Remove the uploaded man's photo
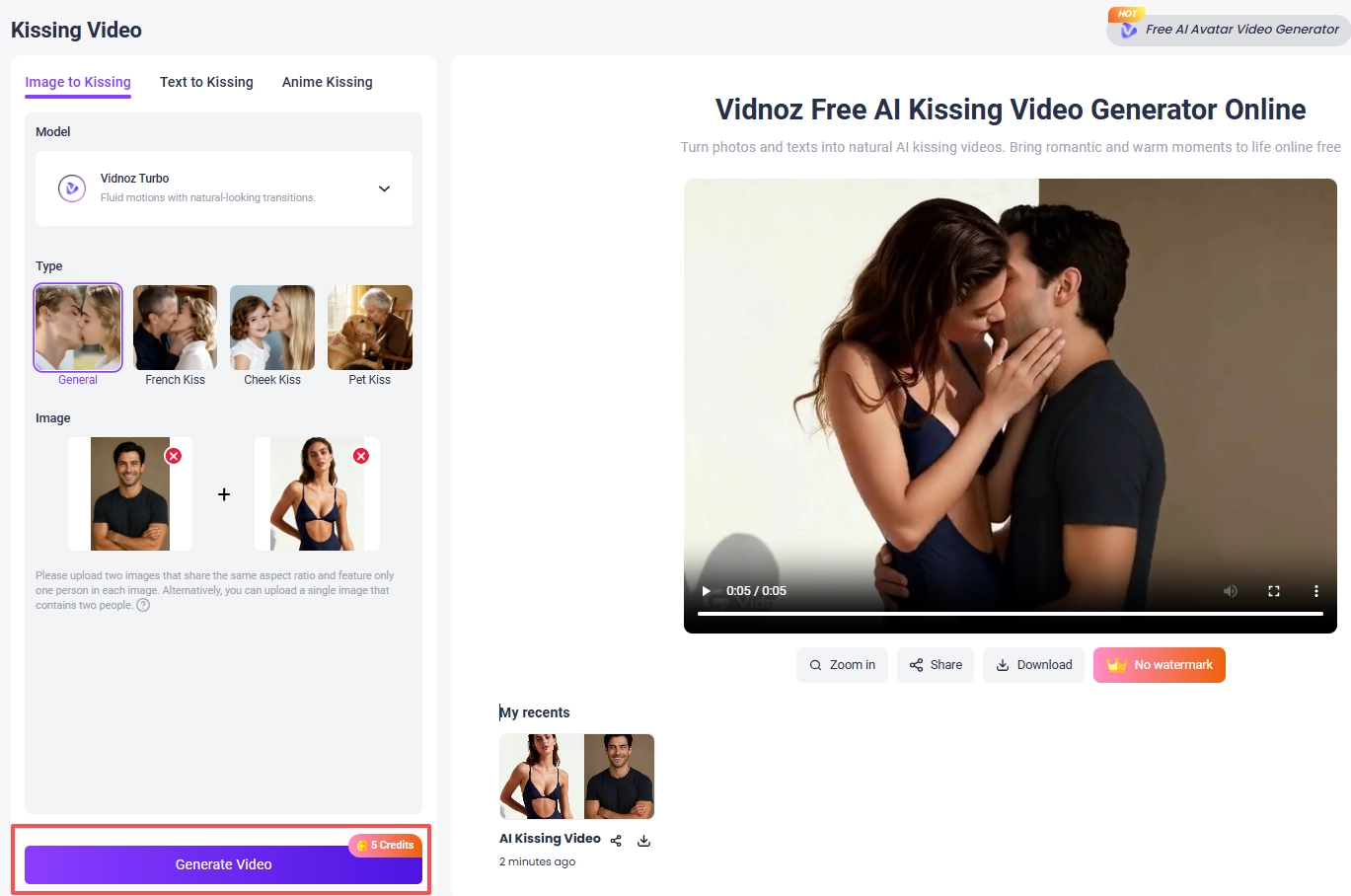Screen dimensions: 1351x896 [x=174, y=455]
